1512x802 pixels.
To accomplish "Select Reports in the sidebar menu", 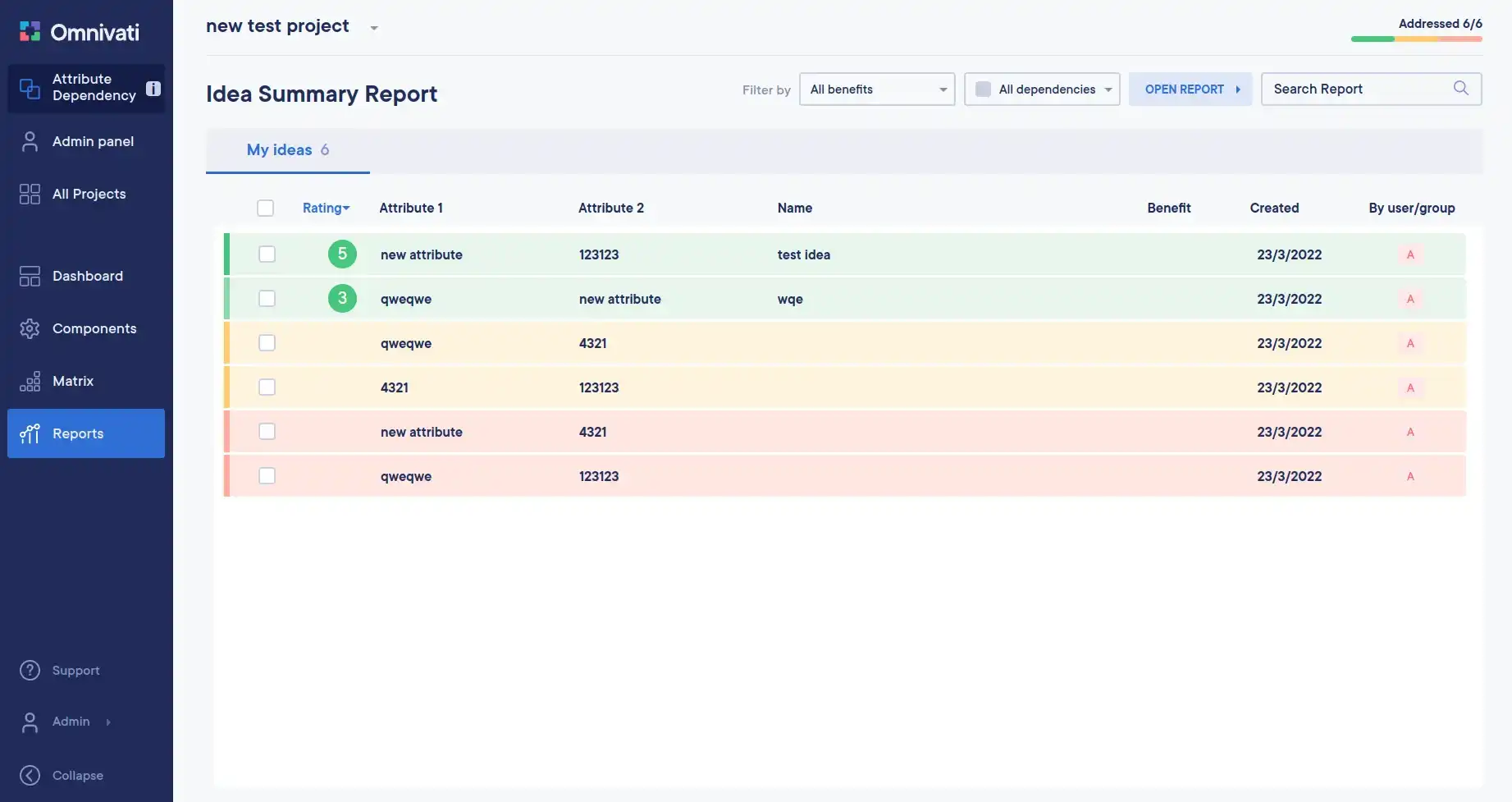I will pos(86,433).
